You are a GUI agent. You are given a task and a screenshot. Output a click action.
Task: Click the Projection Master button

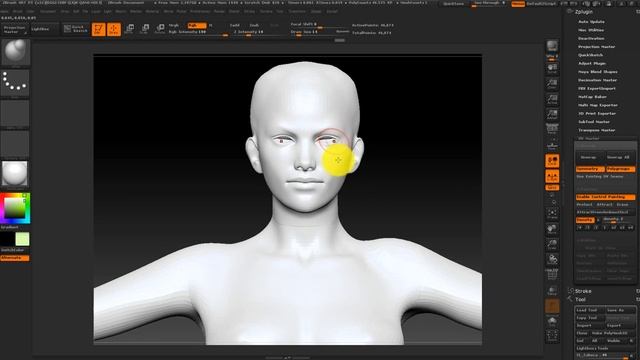pyautogui.click(x=14, y=29)
